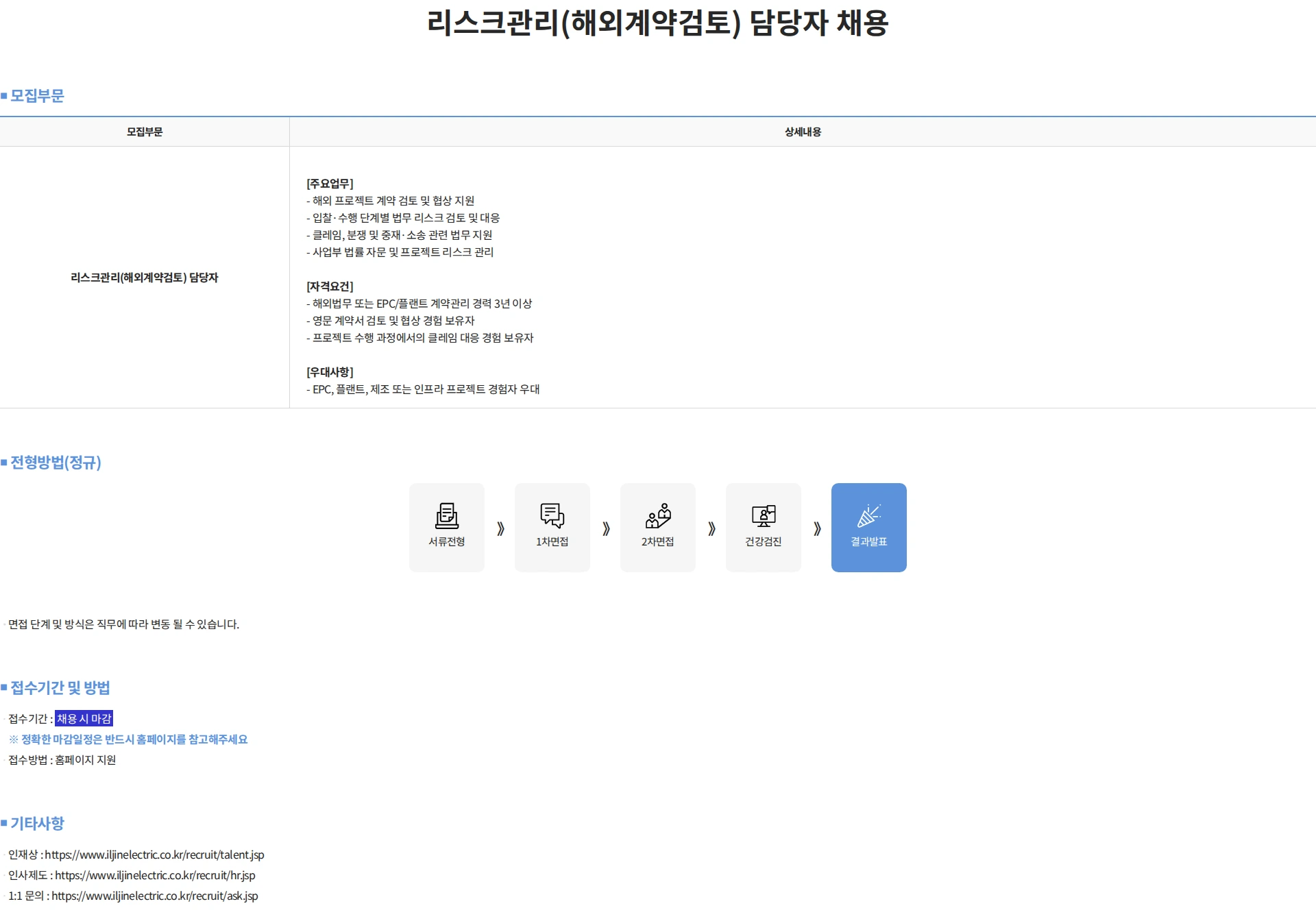Click the 모집부문 table column header
Viewport: 1316px width, 919px height.
click(x=145, y=132)
